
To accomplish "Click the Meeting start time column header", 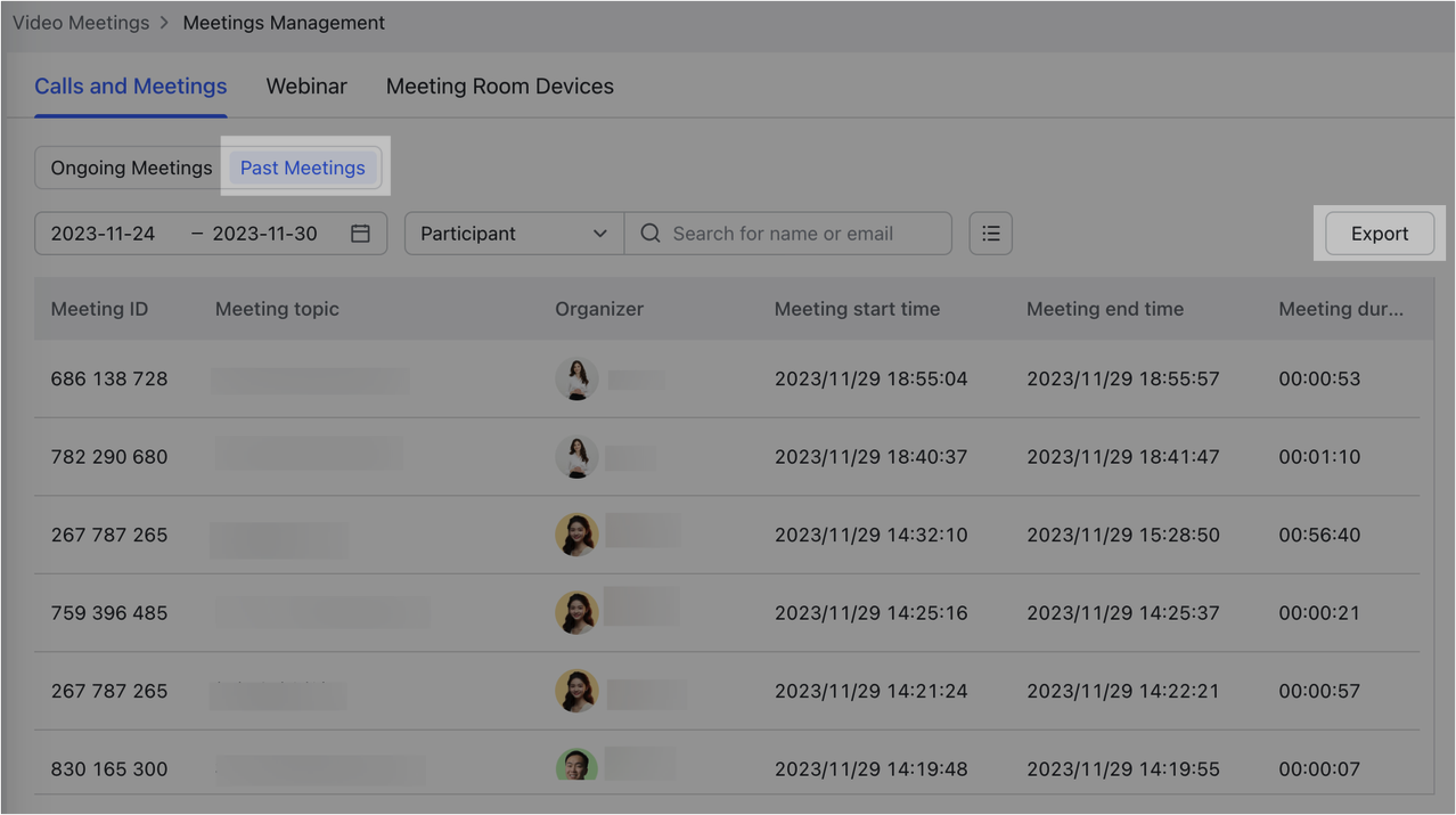I will 857,309.
